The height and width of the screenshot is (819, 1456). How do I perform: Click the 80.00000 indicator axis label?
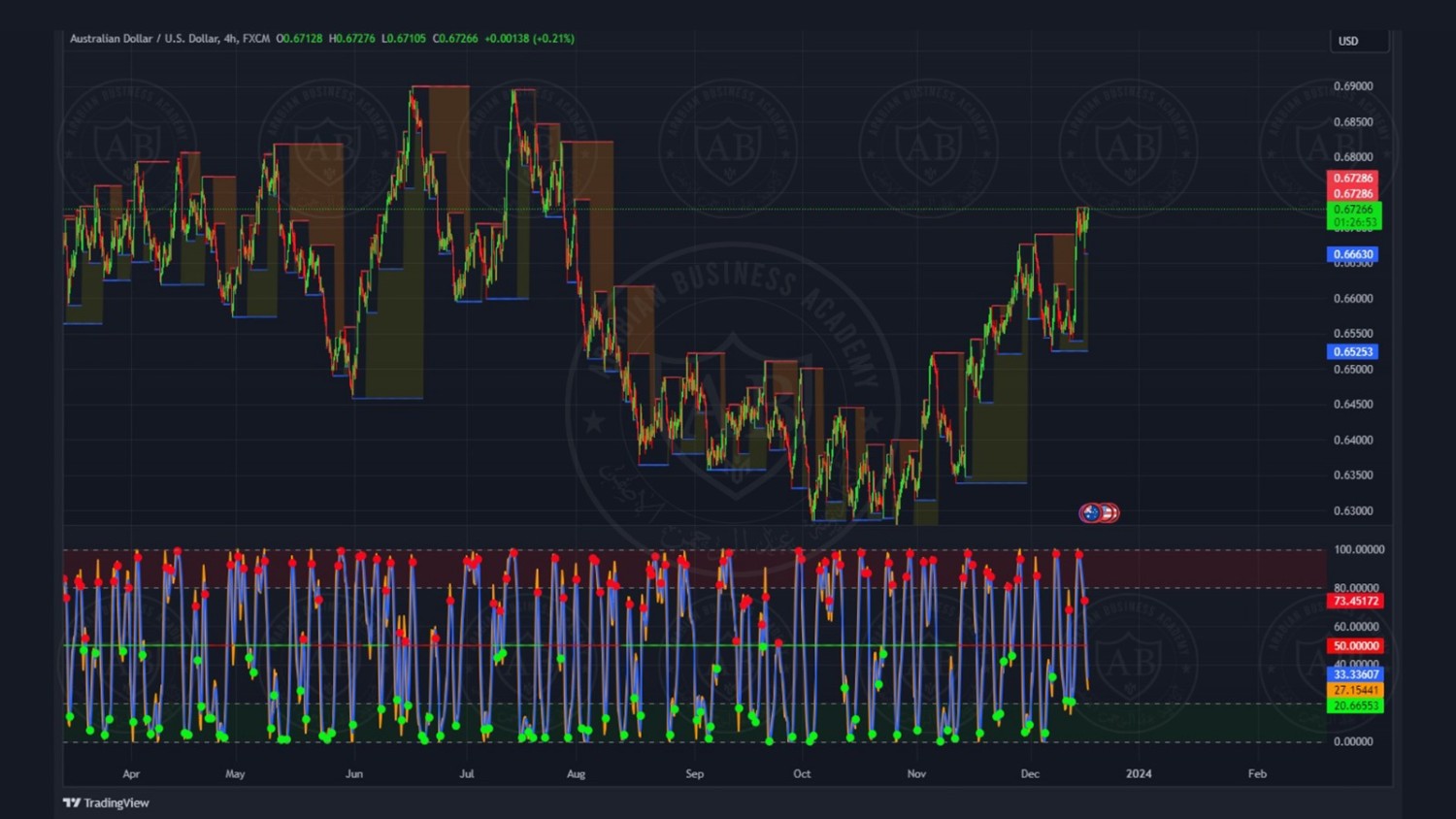click(x=1356, y=588)
